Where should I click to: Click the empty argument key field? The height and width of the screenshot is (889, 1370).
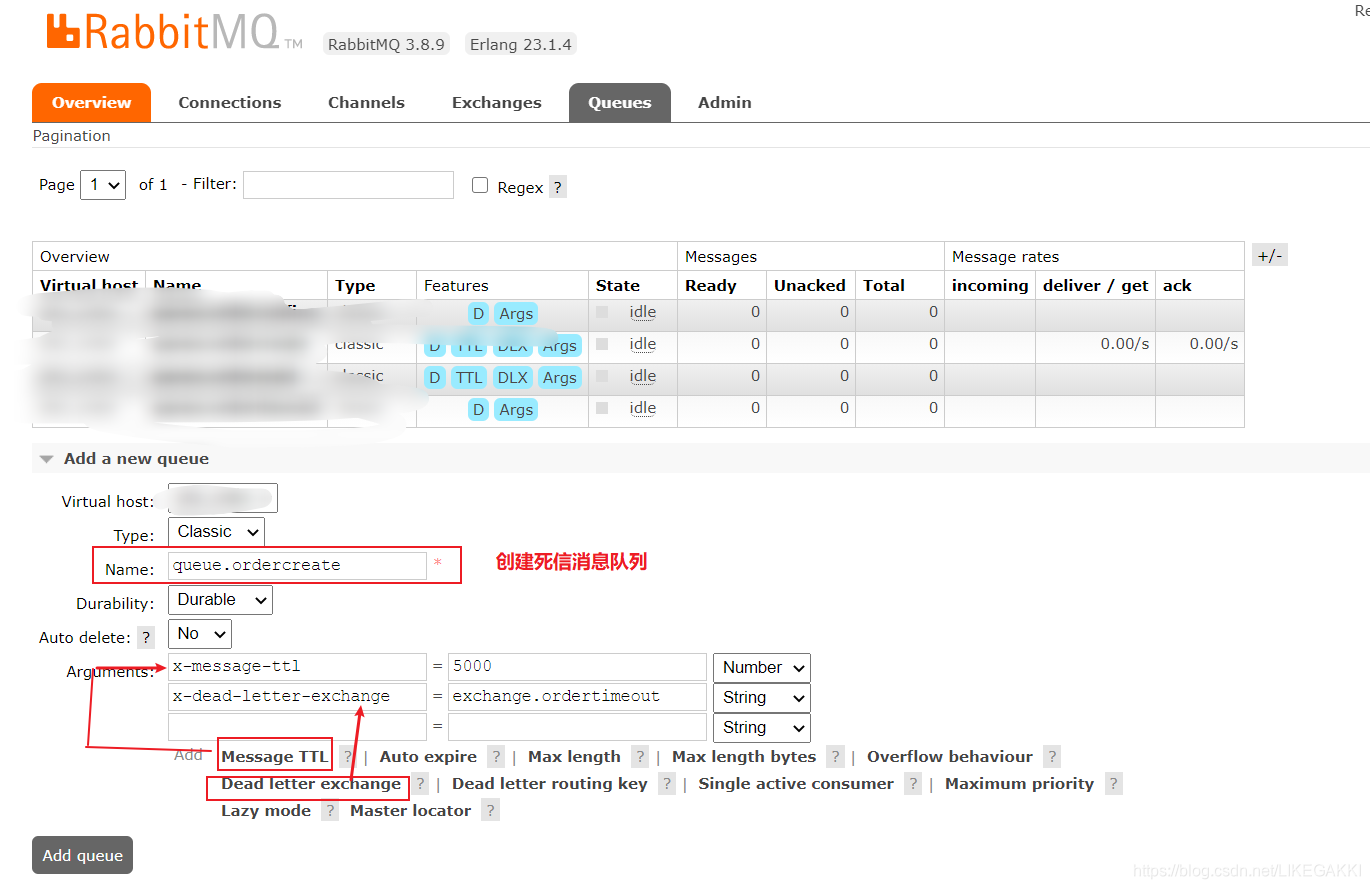click(297, 726)
